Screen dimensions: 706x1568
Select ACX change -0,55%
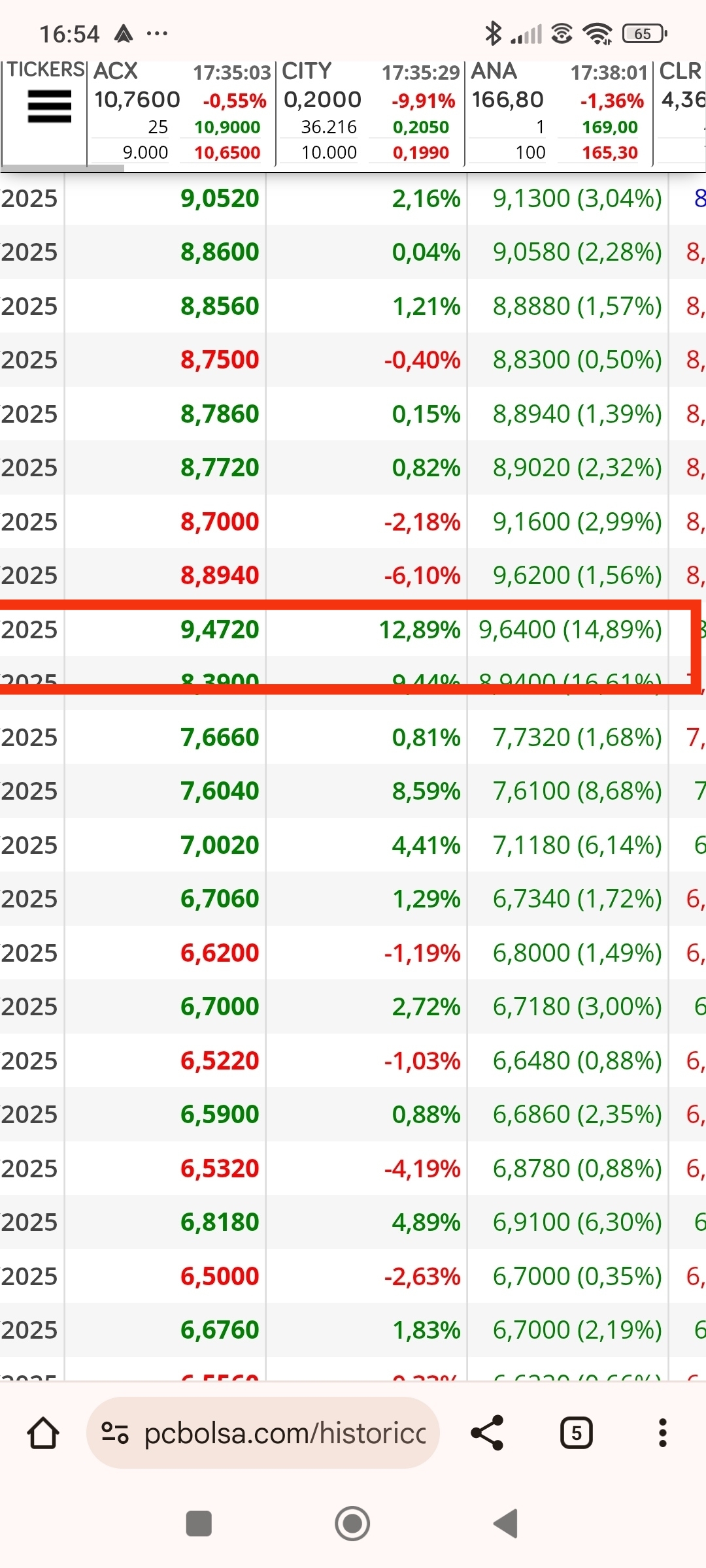234,101
